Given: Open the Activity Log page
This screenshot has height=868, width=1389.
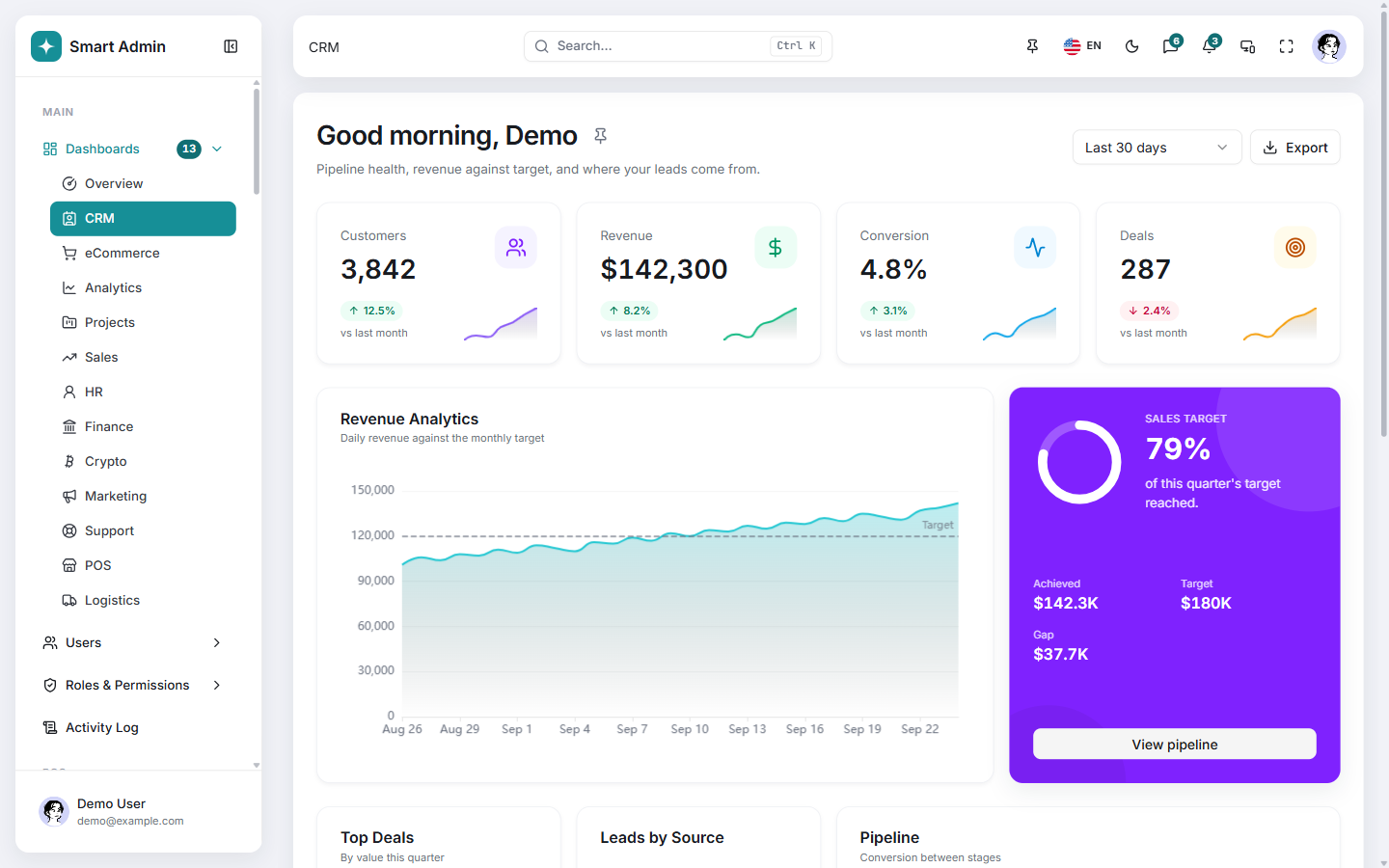Looking at the screenshot, I should 133,727.
